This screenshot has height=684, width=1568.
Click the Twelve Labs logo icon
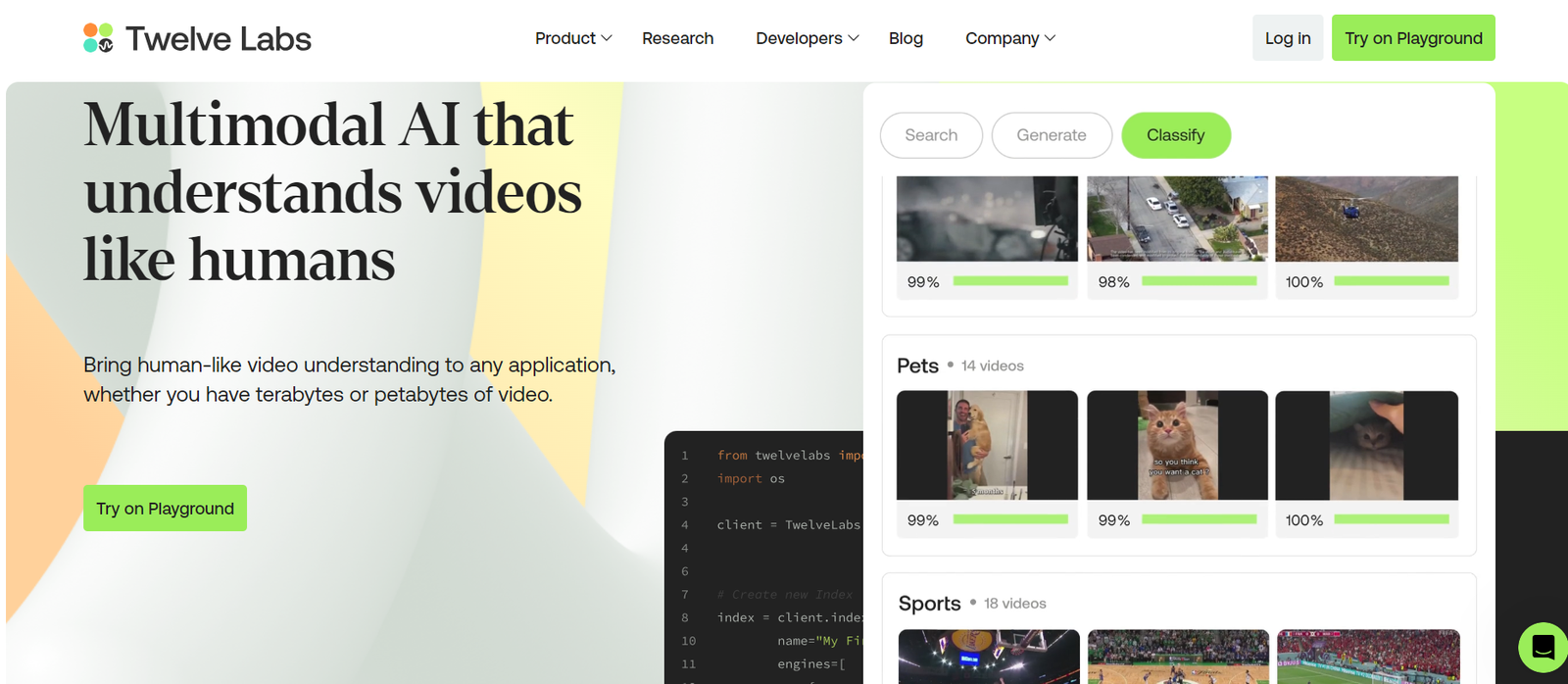point(98,38)
